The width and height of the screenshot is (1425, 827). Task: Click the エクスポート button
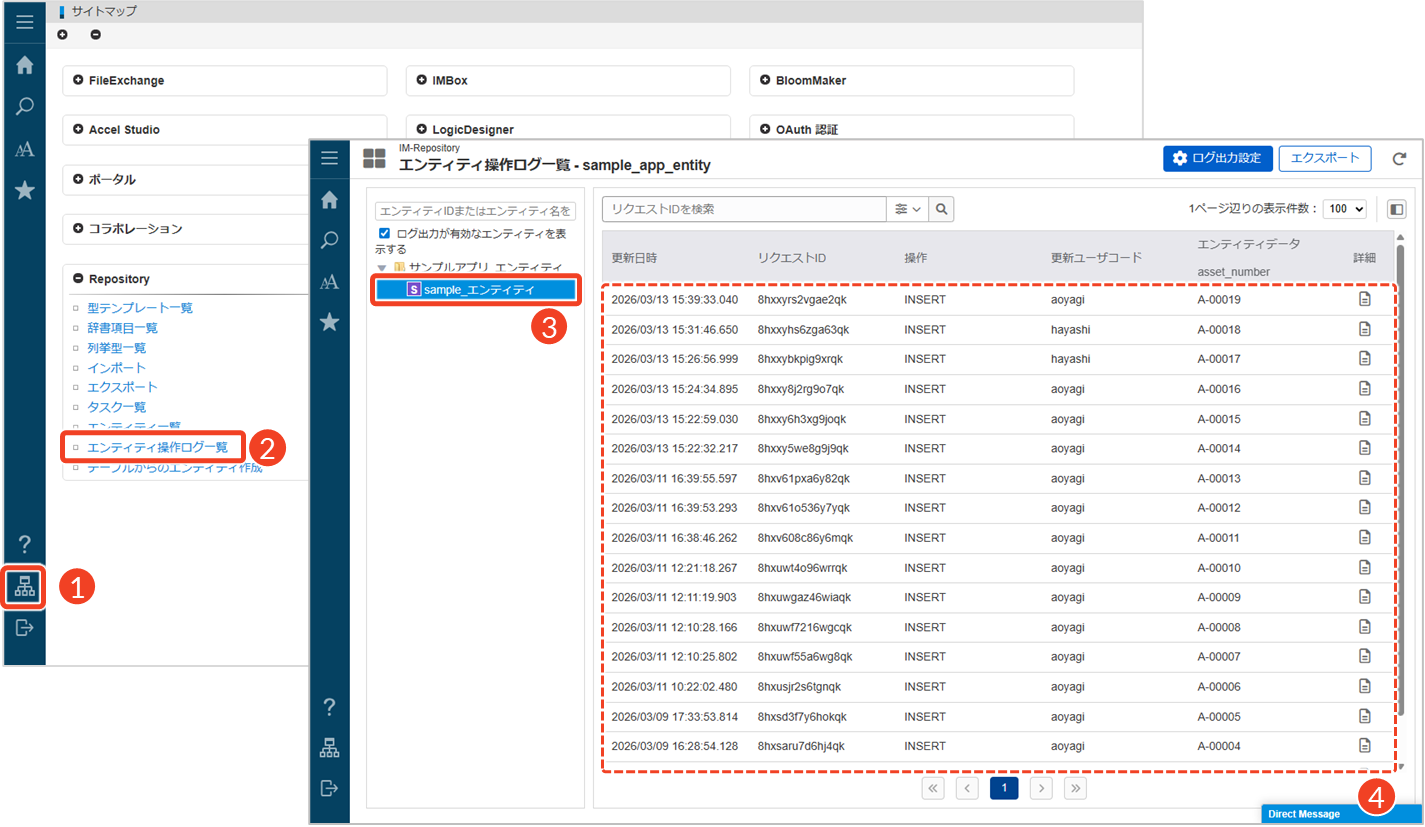coord(1325,158)
